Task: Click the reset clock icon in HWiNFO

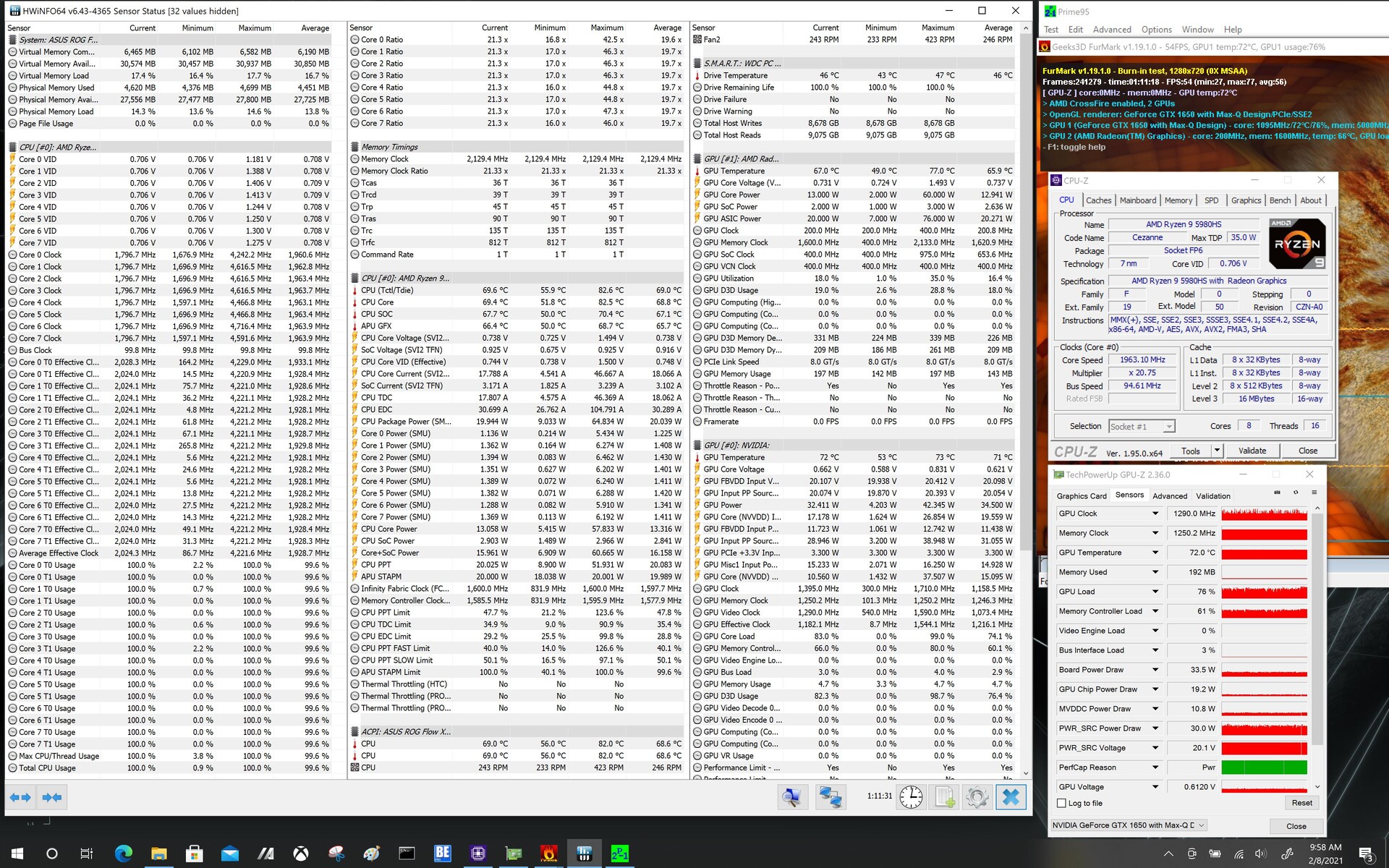Action: pyautogui.click(x=911, y=797)
